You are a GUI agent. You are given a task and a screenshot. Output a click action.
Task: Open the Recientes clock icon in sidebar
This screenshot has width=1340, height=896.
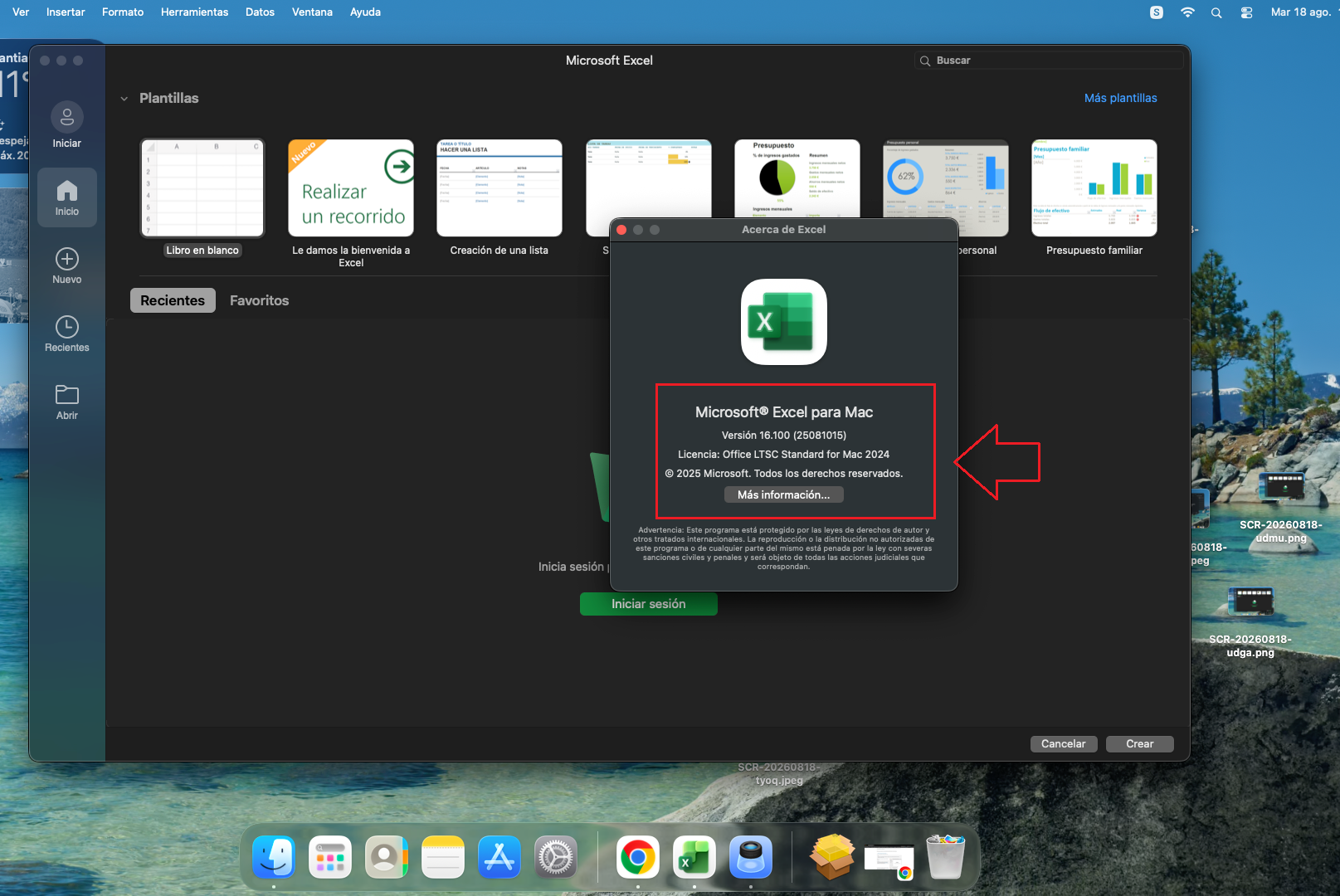click(x=67, y=327)
